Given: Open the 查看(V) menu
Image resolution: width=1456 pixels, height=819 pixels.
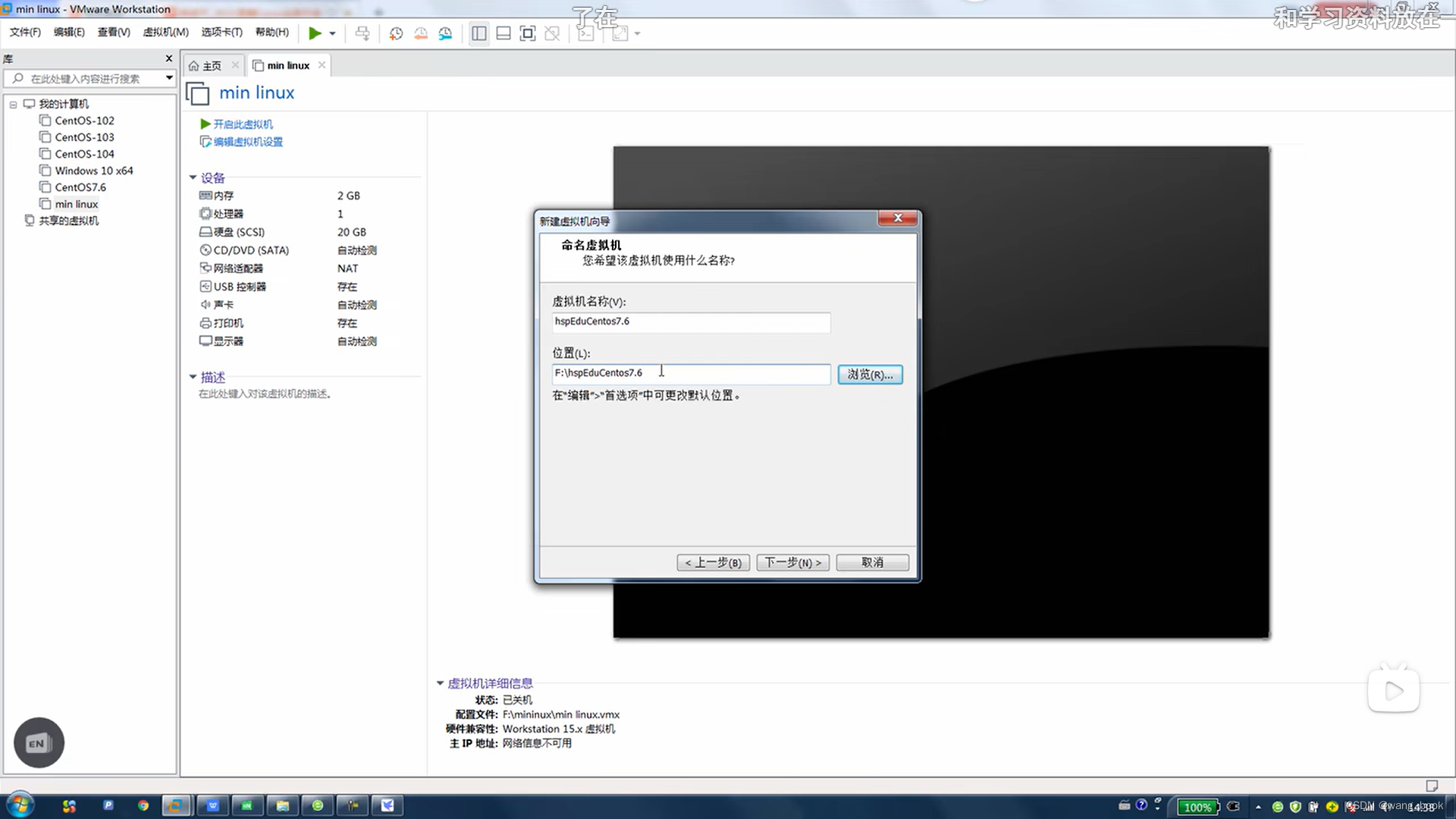Looking at the screenshot, I should (x=114, y=32).
